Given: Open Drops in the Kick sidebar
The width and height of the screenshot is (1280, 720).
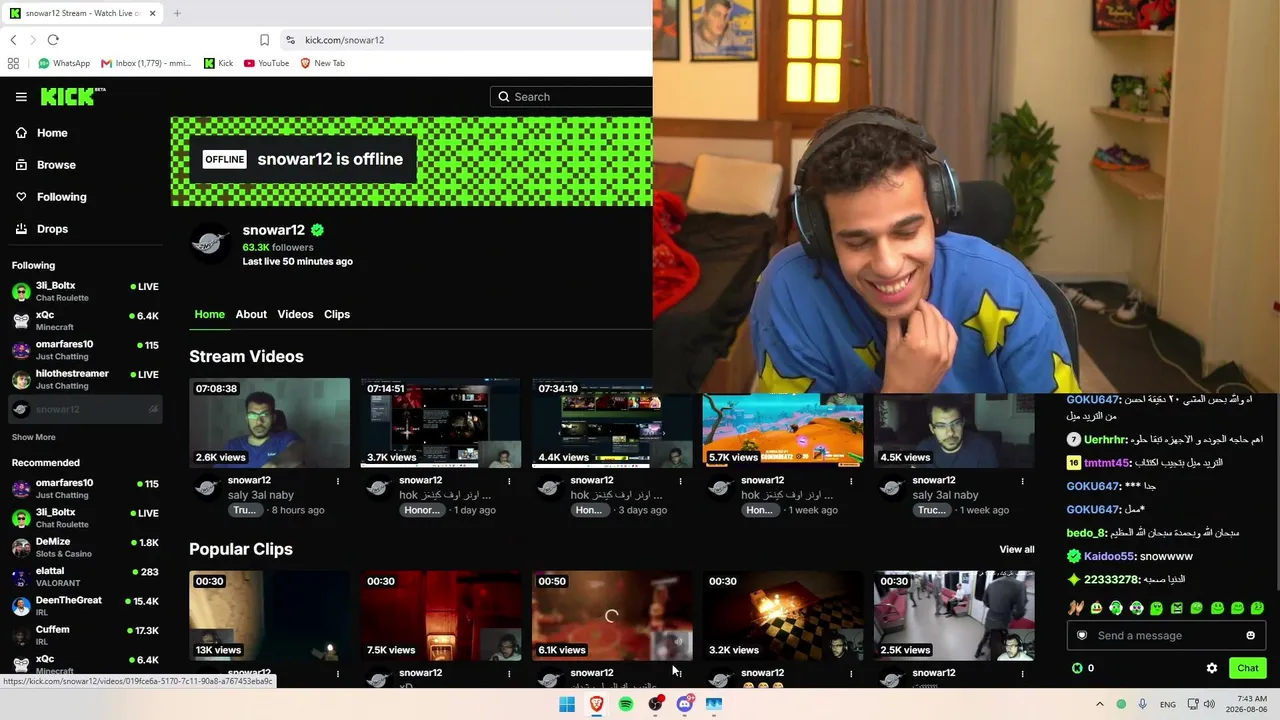Looking at the screenshot, I should click(x=42, y=229).
